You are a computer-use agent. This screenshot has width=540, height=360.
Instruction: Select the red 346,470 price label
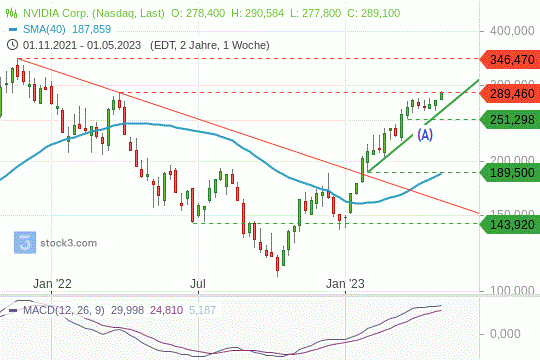[510, 59]
